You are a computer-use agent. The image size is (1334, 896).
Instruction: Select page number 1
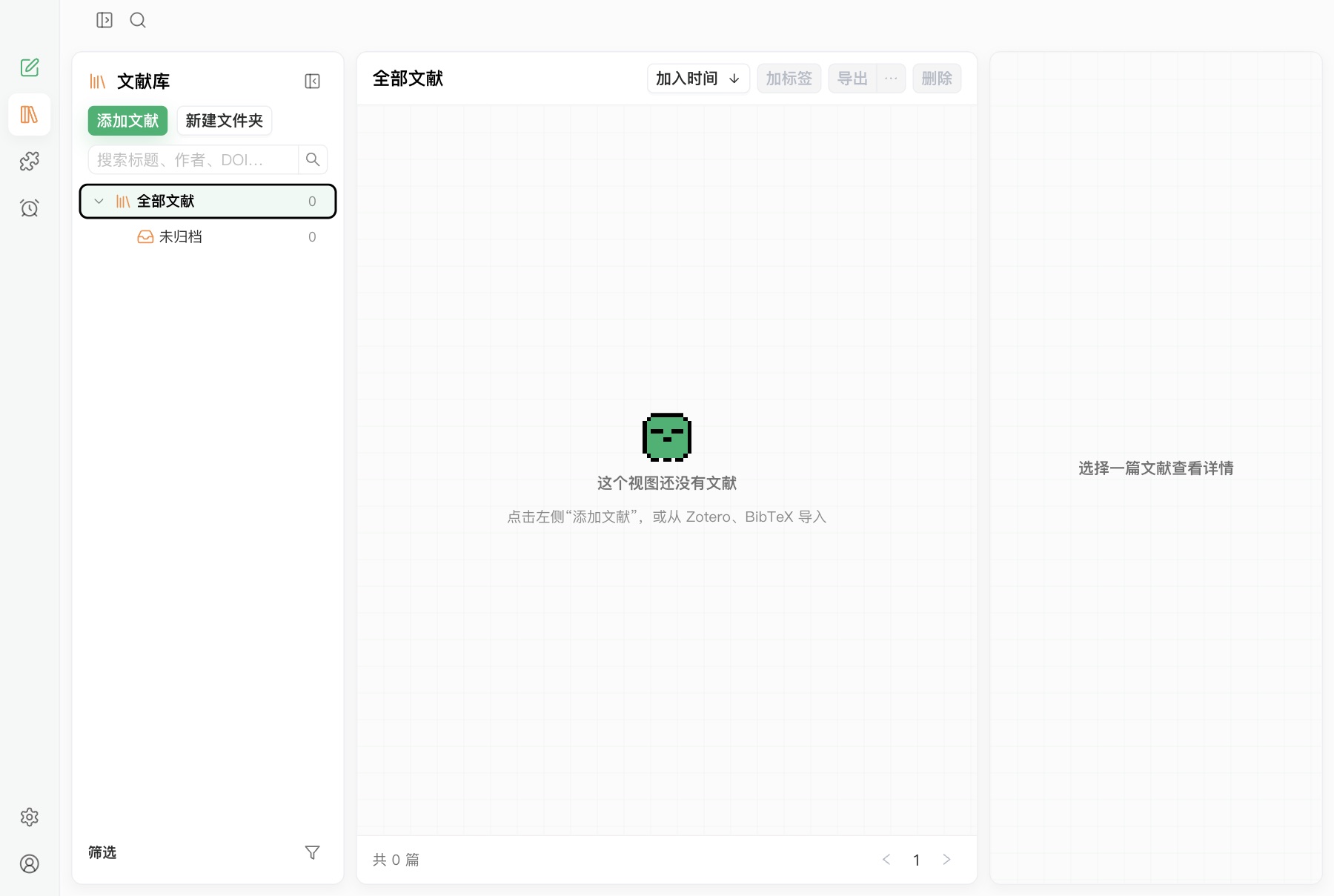(917, 860)
